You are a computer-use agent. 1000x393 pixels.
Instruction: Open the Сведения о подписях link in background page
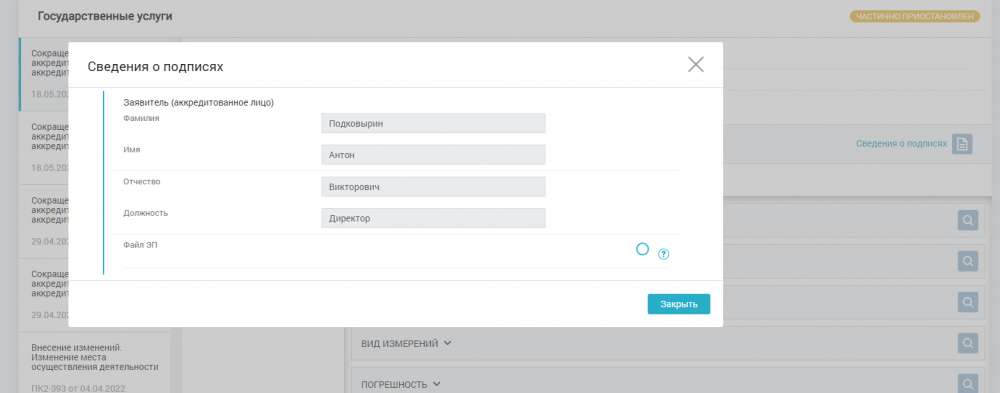901,144
